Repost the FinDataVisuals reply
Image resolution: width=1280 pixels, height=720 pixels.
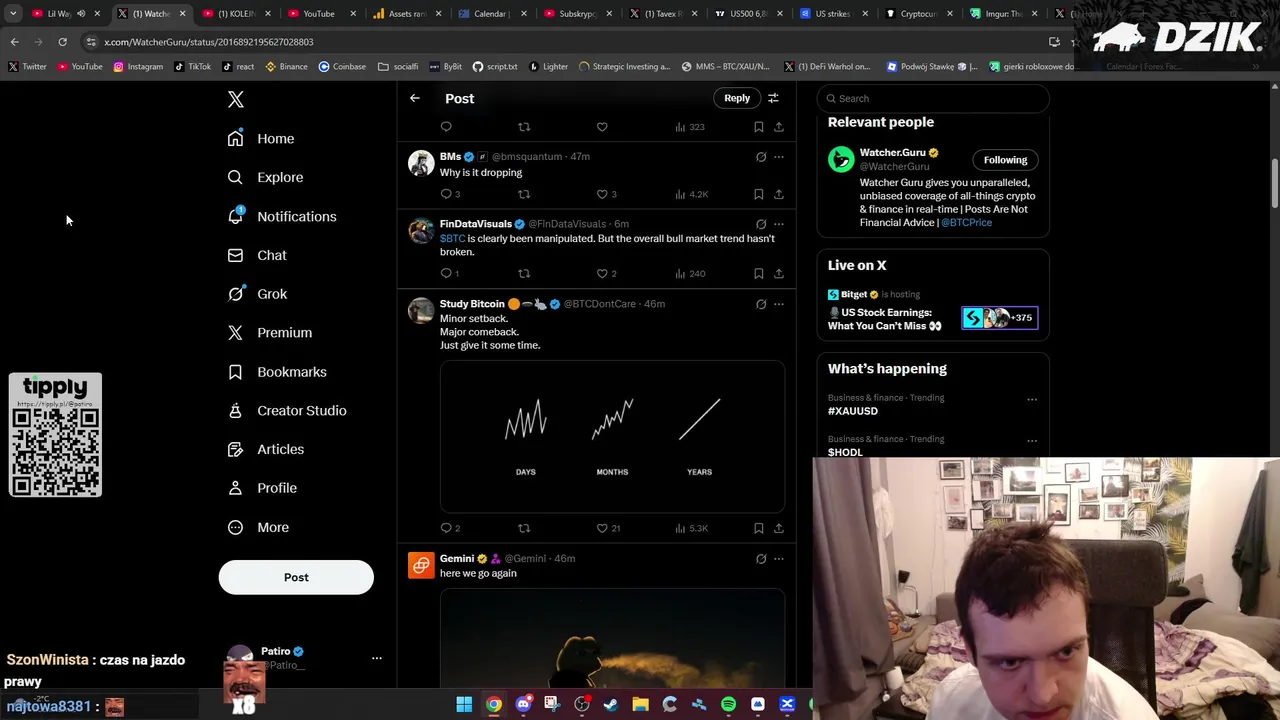pyautogui.click(x=524, y=273)
